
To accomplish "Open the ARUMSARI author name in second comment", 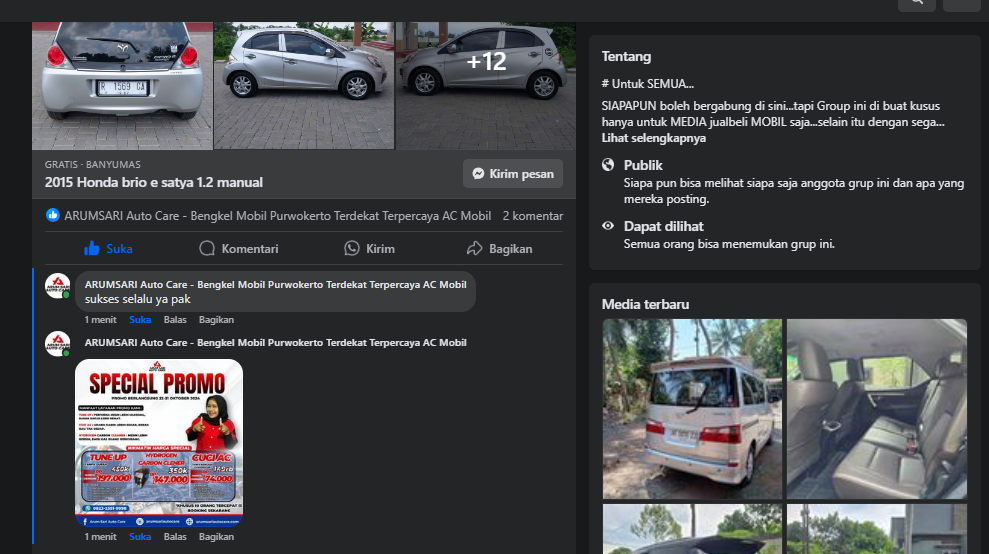I will 276,343.
